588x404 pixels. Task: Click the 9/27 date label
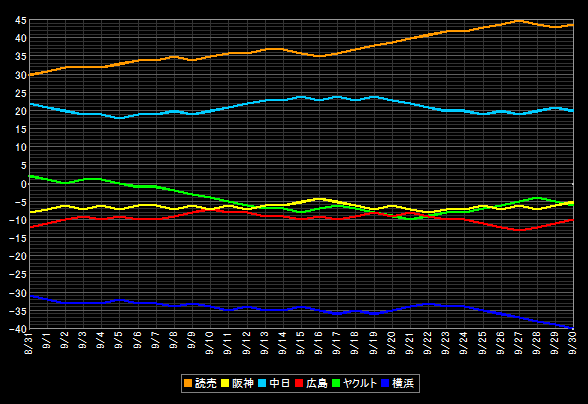coord(519,342)
